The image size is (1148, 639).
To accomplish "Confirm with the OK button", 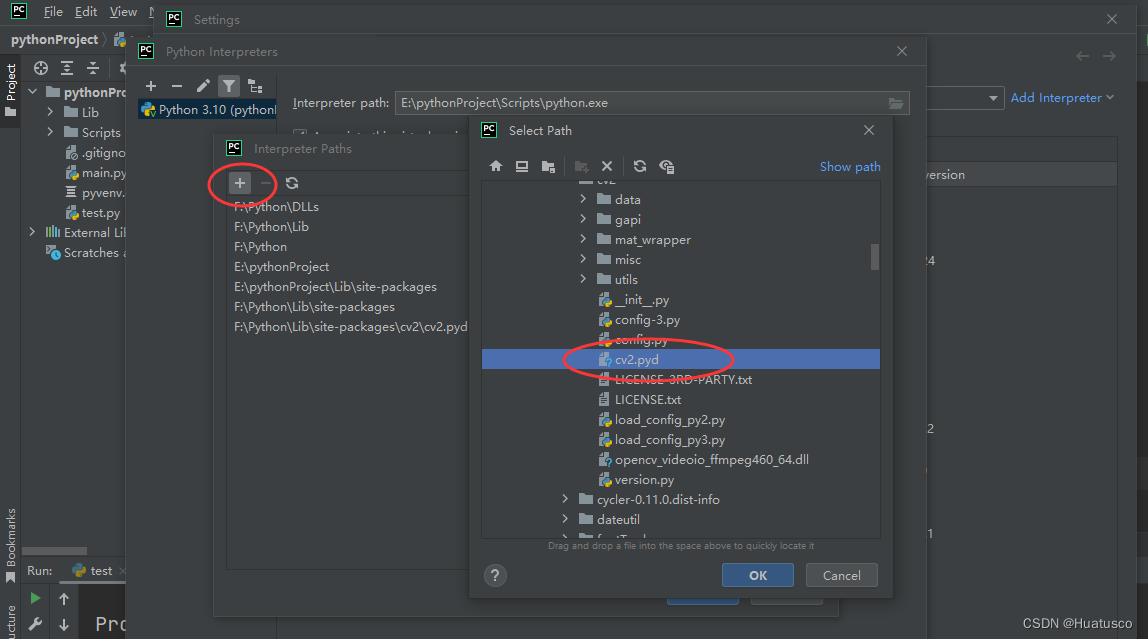I will pyautogui.click(x=757, y=575).
